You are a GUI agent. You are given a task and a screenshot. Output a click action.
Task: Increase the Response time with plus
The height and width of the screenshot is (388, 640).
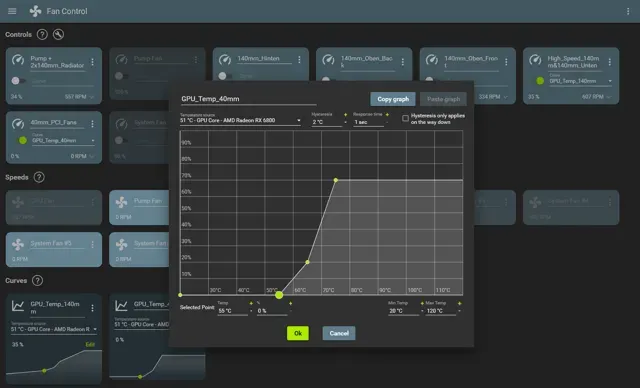[387, 115]
